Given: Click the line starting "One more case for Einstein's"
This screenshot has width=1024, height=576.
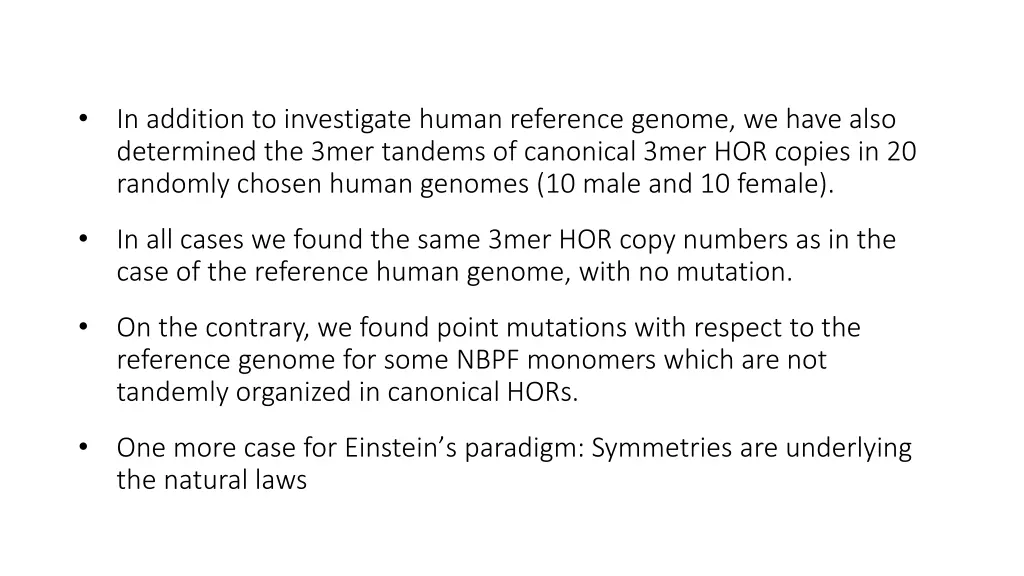Looking at the screenshot, I should pyautogui.click(x=514, y=448).
